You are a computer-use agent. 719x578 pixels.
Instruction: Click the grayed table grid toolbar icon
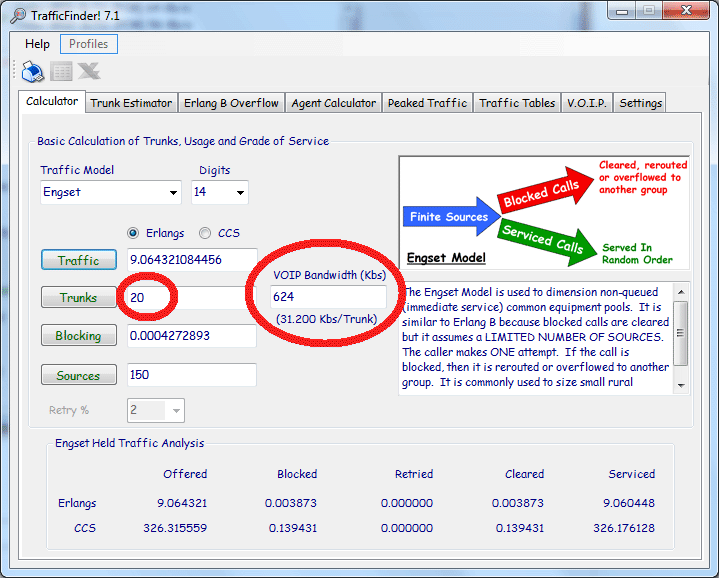tap(61, 72)
